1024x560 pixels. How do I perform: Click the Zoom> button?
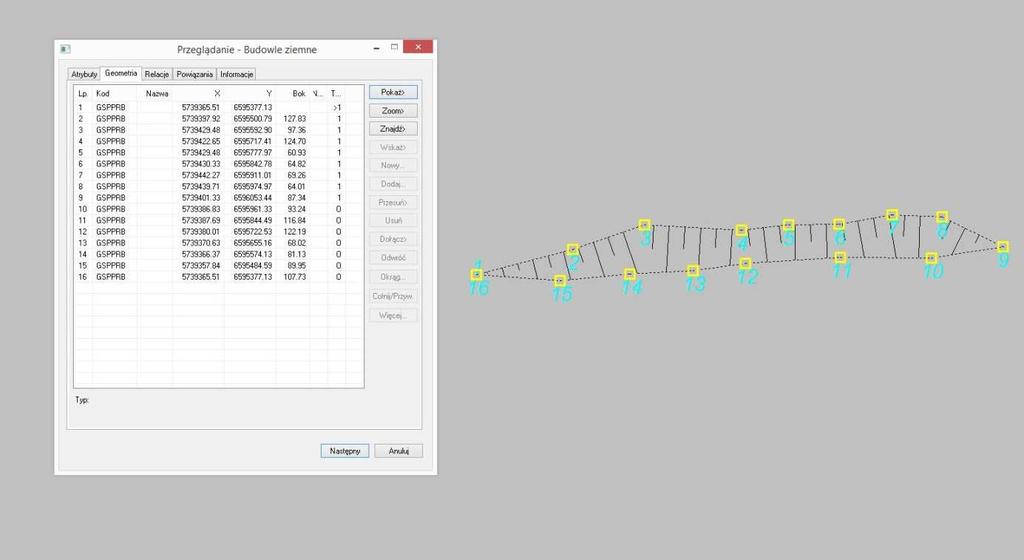(393, 110)
